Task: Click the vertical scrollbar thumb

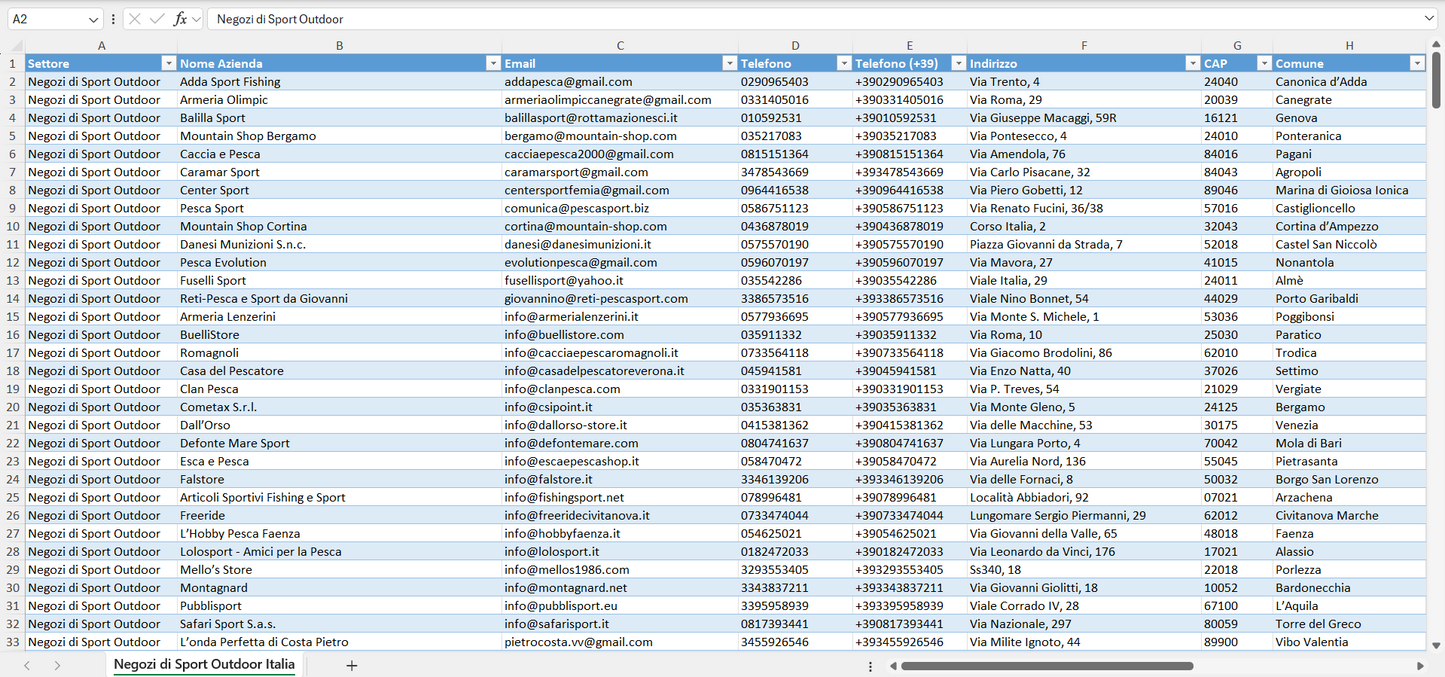Action: pyautogui.click(x=1436, y=80)
